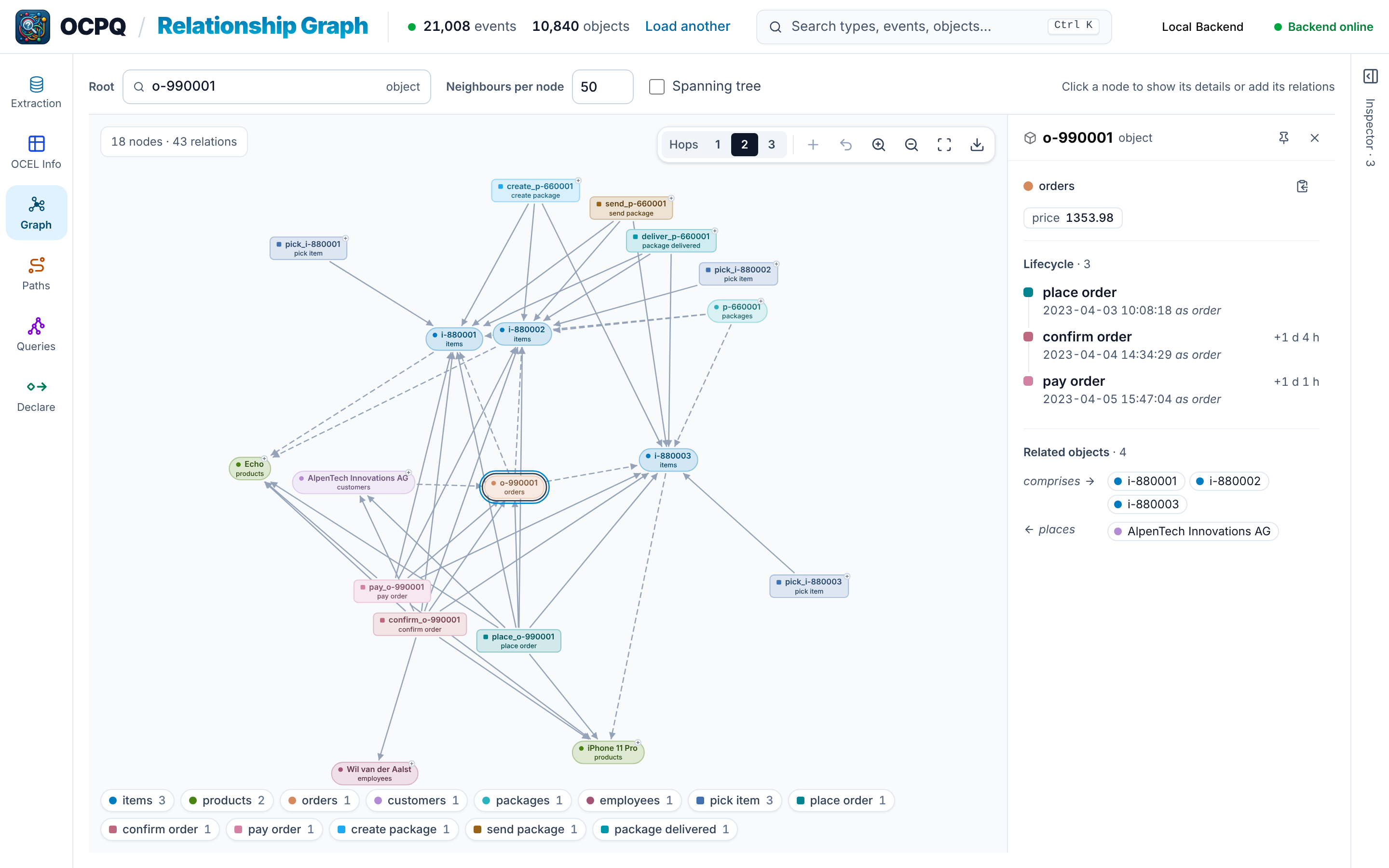Expand relations of Wil van der Aalst node
Screen dimensions: 1389x868
click(x=411, y=763)
